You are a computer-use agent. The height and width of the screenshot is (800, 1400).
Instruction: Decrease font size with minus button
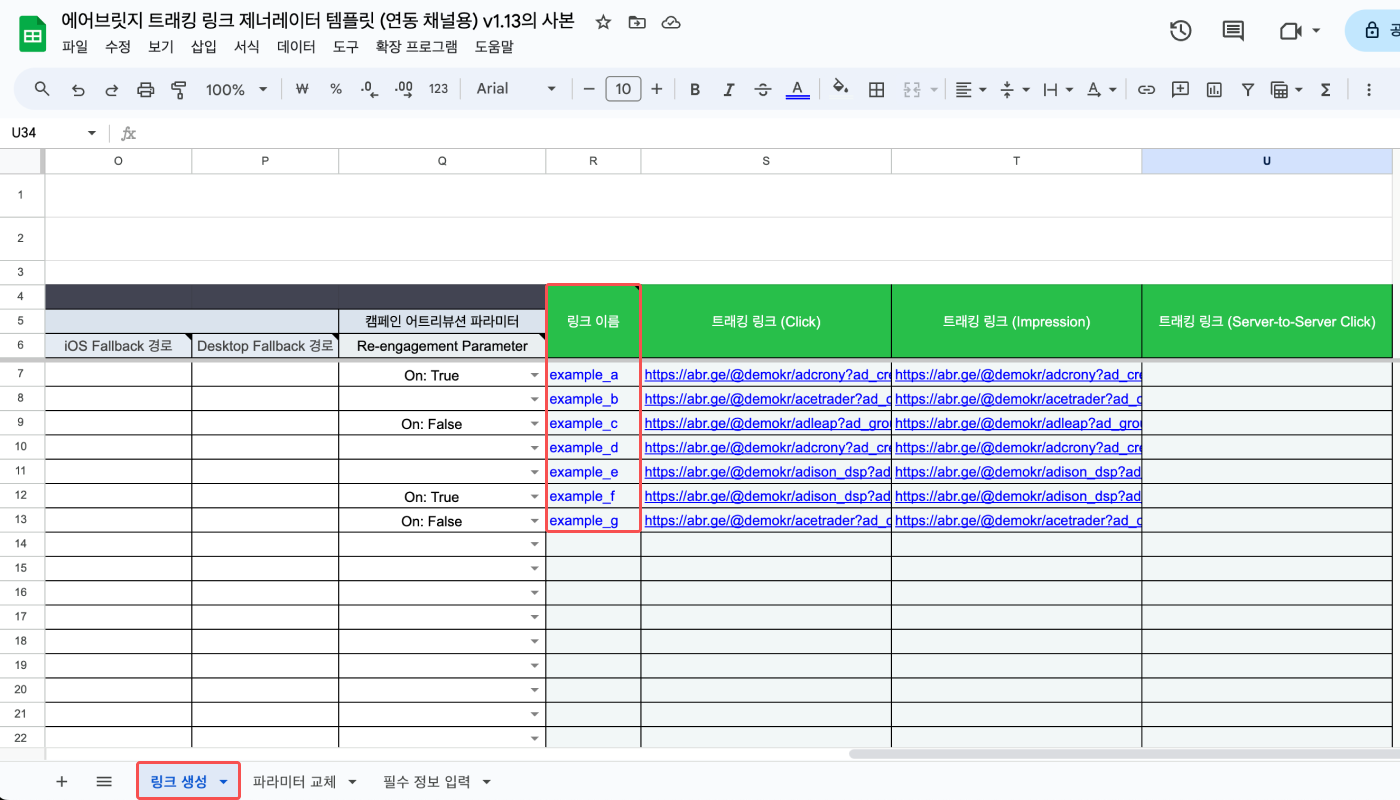click(x=589, y=89)
